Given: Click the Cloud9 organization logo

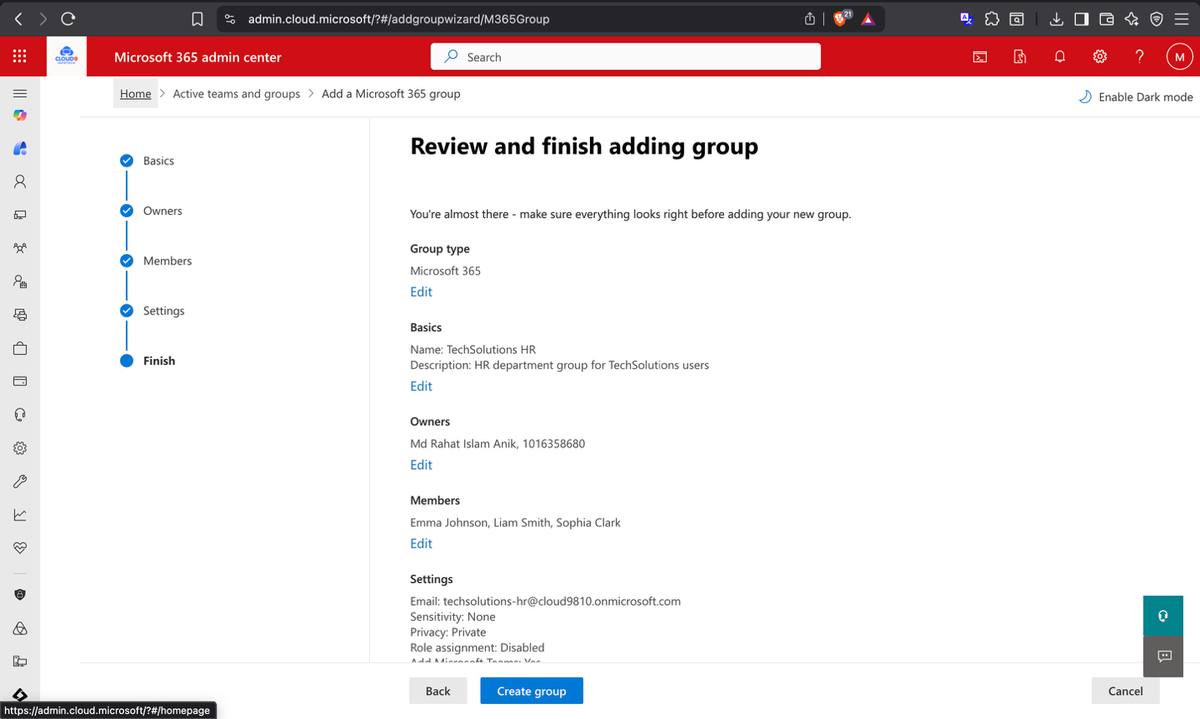Looking at the screenshot, I should (x=68, y=57).
